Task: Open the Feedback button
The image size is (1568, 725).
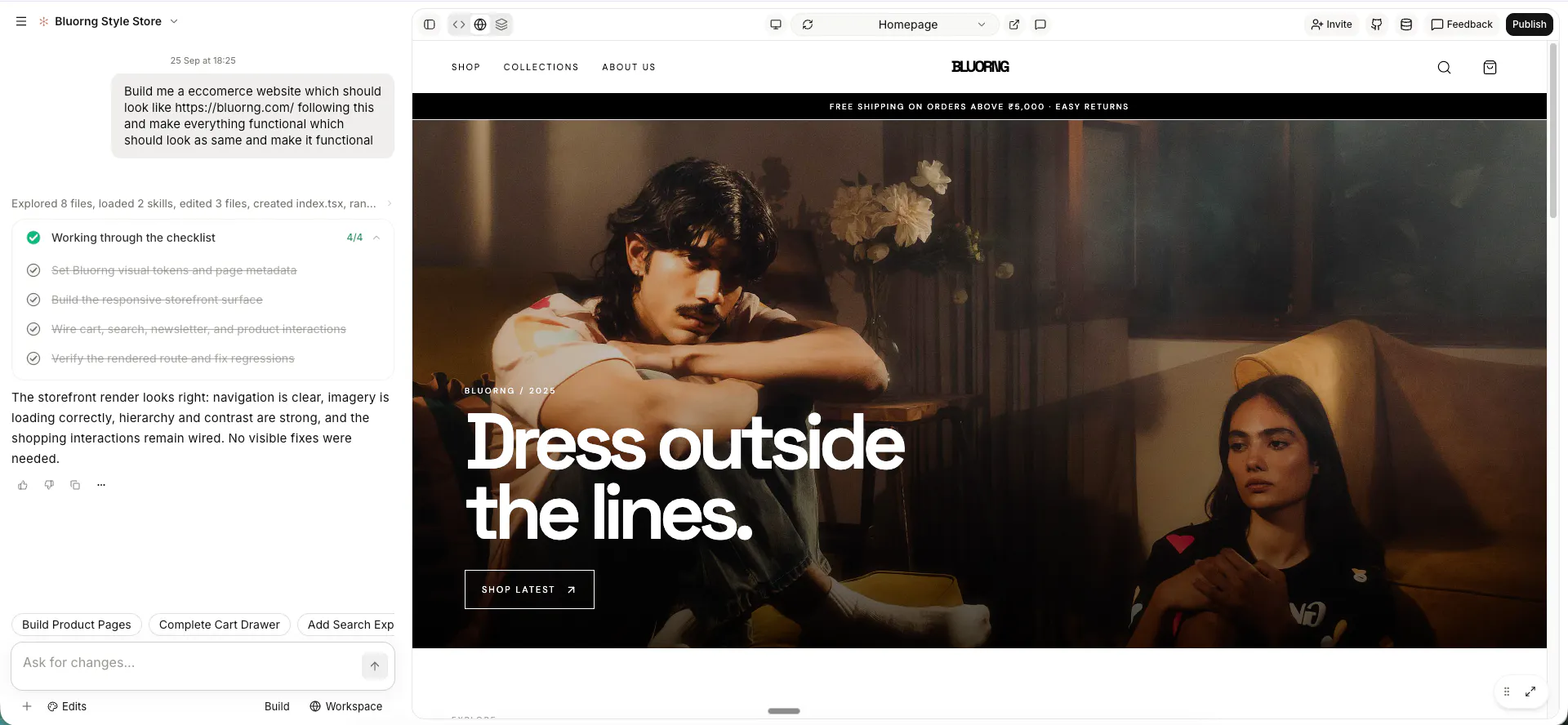Action: (x=1462, y=24)
